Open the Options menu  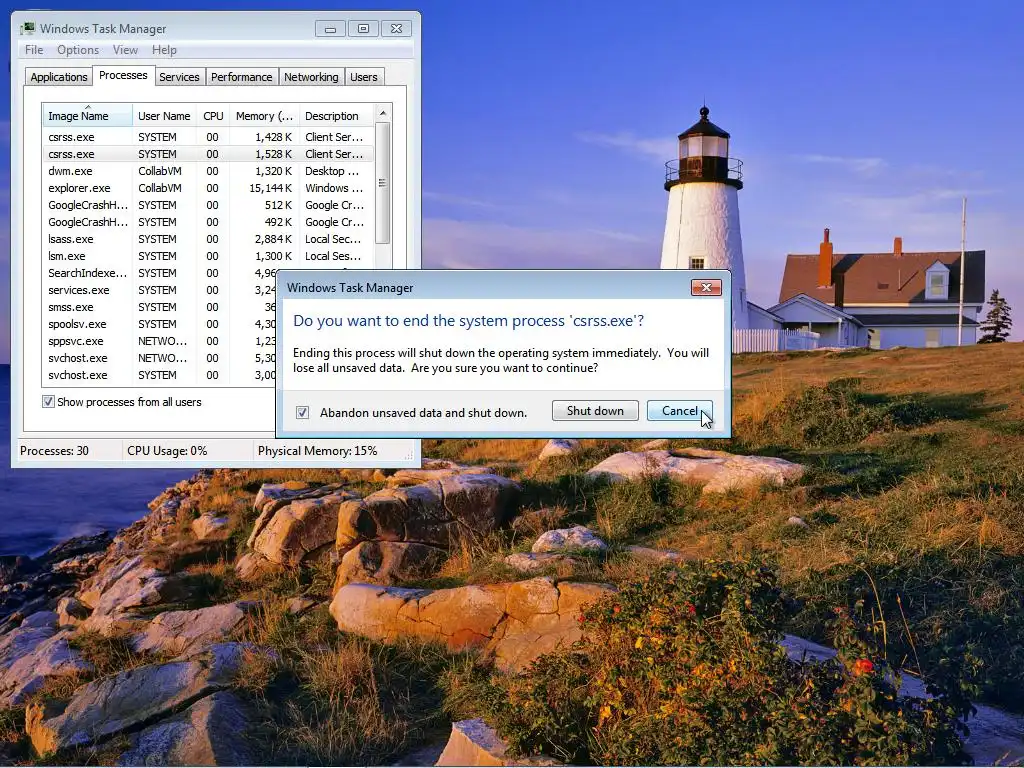click(x=78, y=50)
